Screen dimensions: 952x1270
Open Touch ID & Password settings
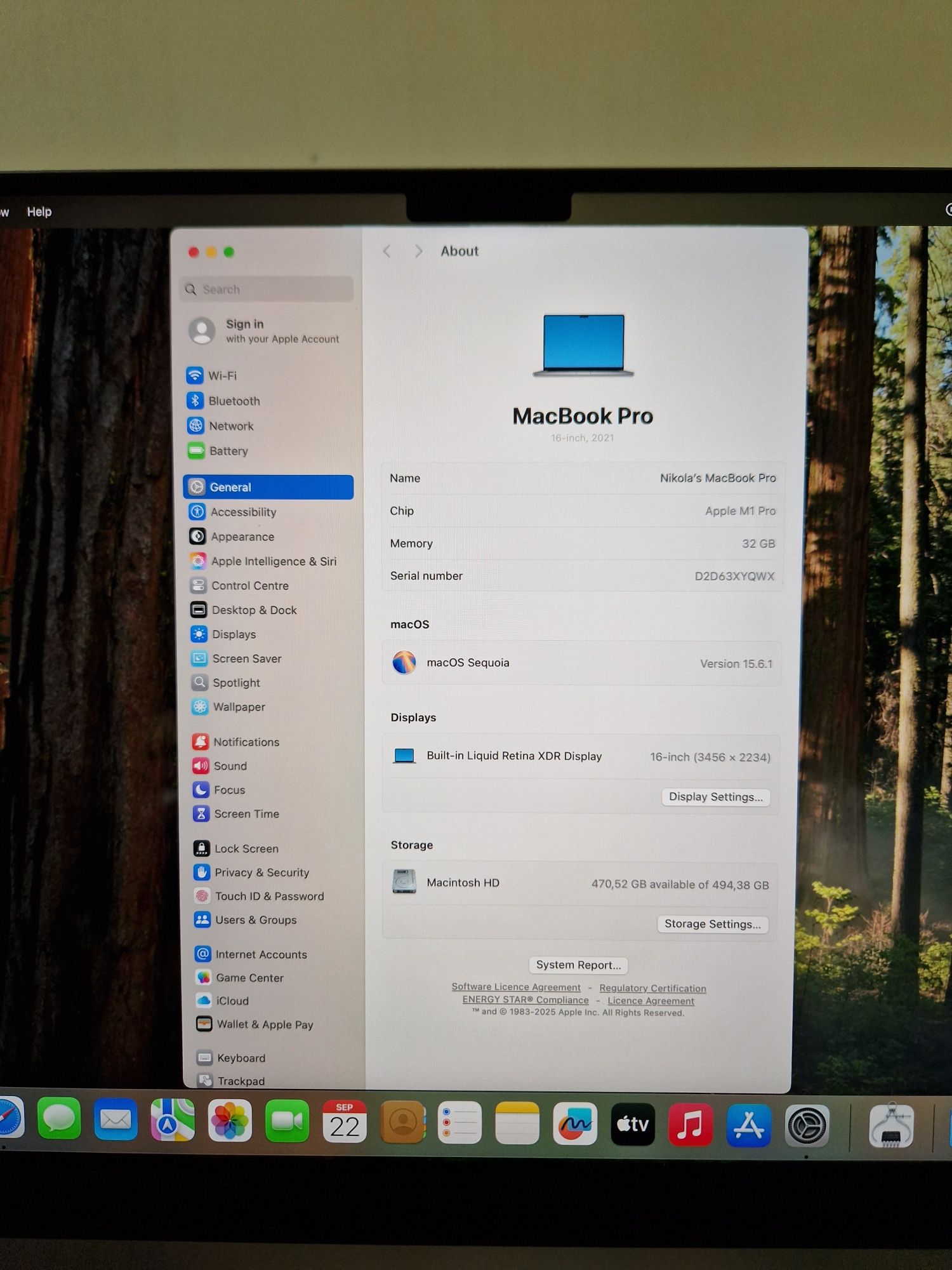(x=259, y=896)
